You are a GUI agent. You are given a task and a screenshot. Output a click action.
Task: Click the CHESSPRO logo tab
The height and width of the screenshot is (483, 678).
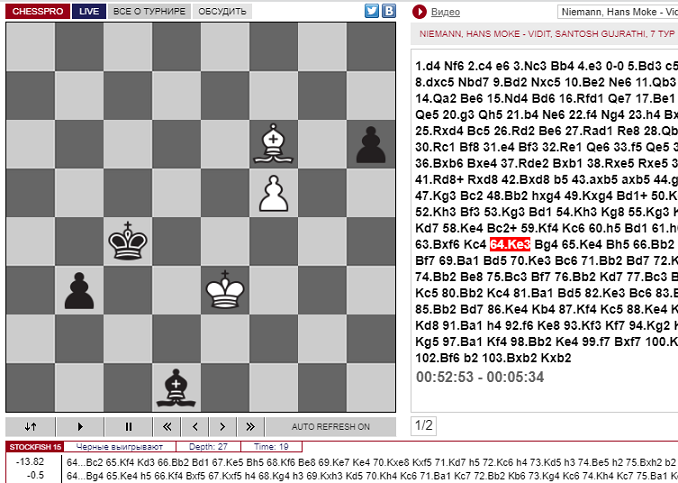point(36,11)
